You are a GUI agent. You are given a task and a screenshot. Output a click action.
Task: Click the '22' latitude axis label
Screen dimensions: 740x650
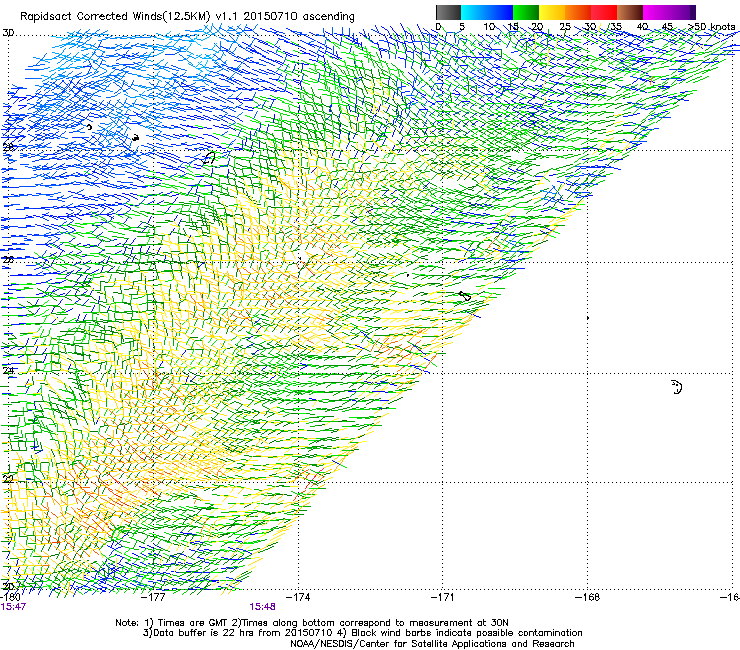click(x=8, y=479)
